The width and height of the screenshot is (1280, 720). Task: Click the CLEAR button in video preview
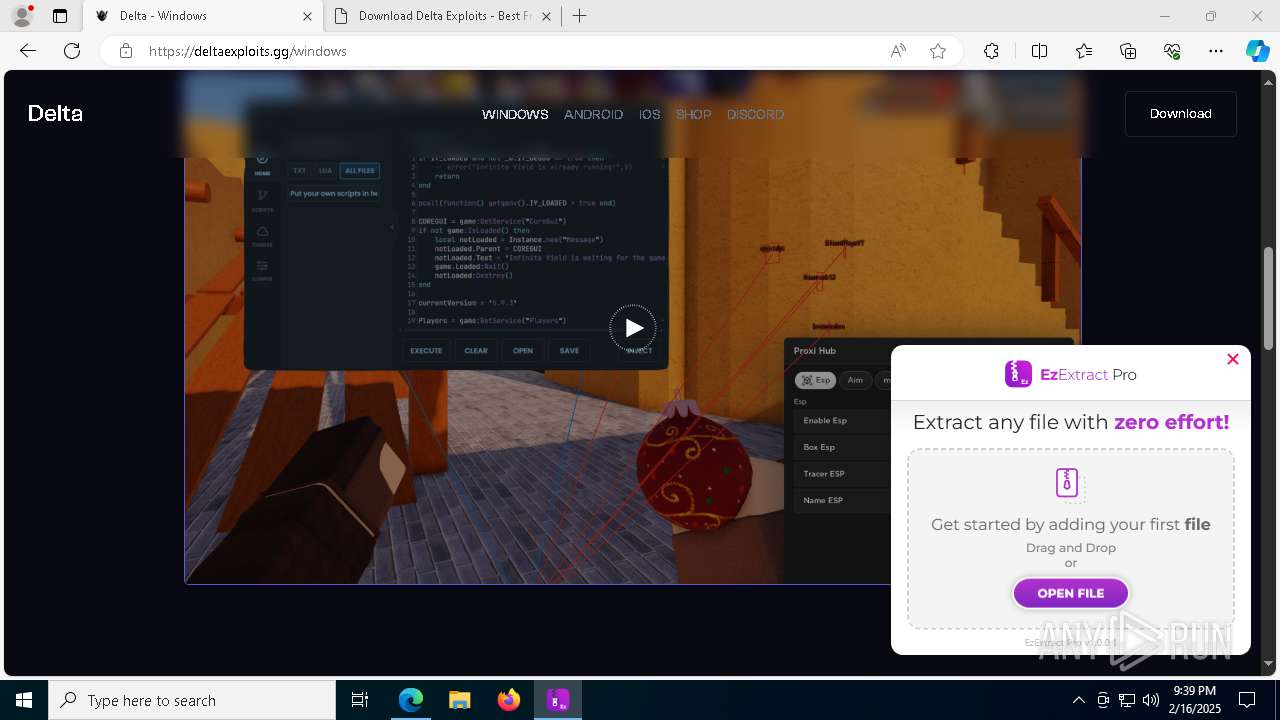pyautogui.click(x=476, y=351)
